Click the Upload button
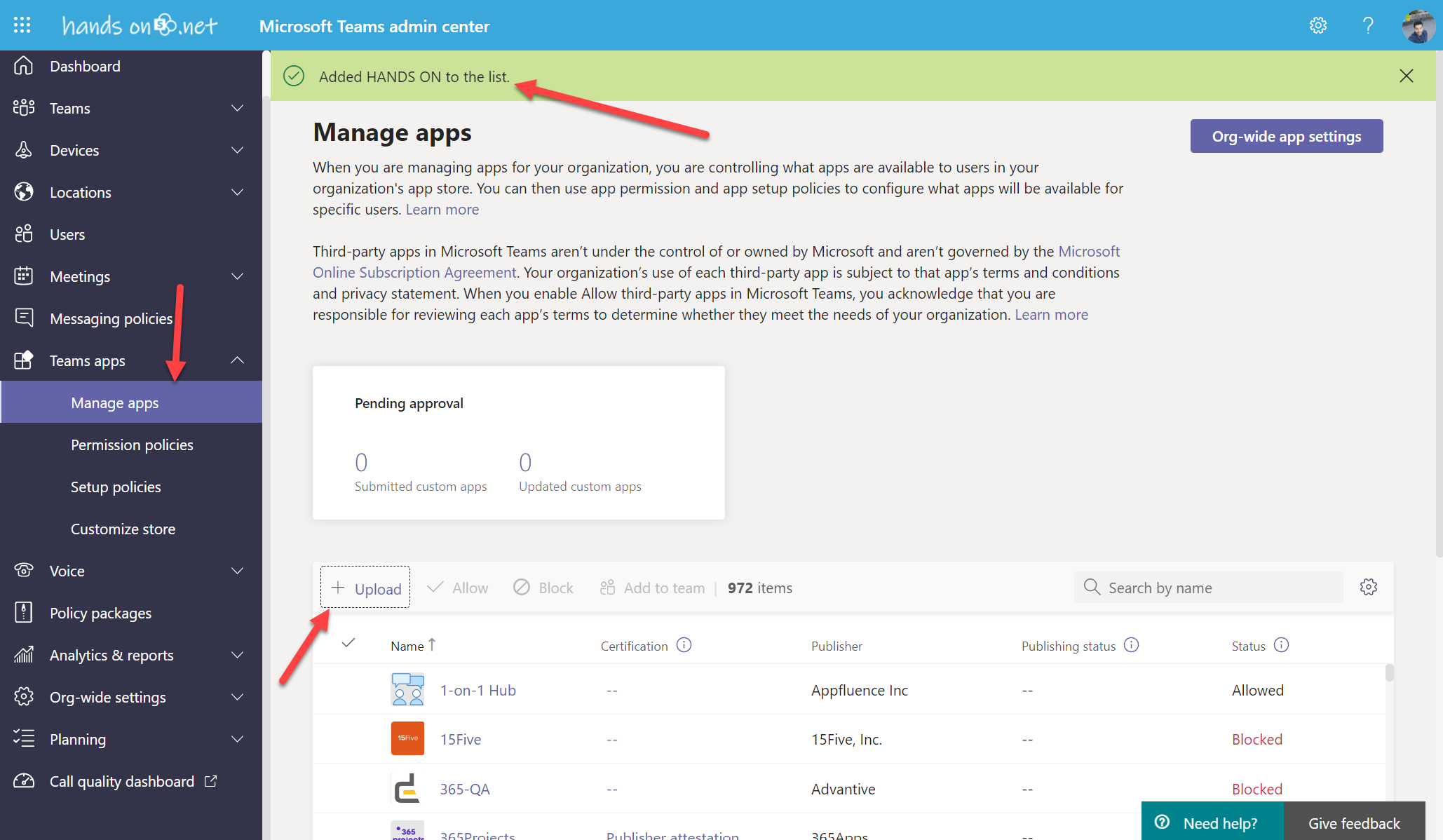The height and width of the screenshot is (840, 1443). 365,588
